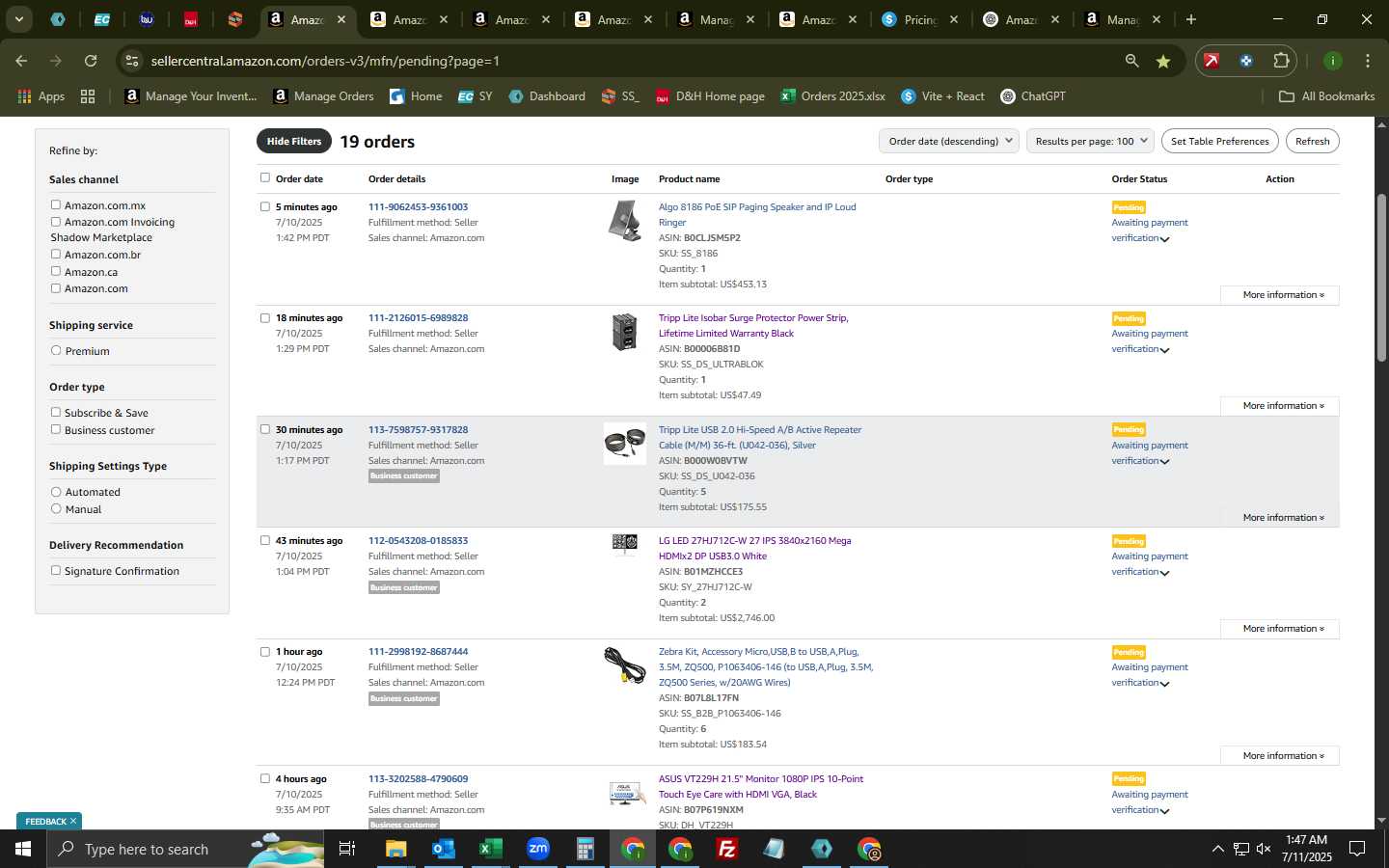Open Calculator from the taskbar
1389x868 pixels.
[585, 849]
